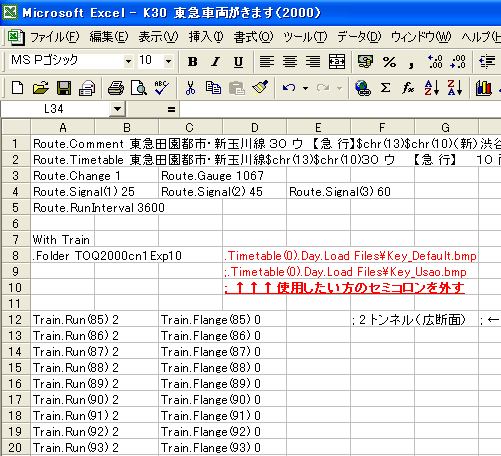Click the Edit Formula equals button
Viewport: 501px width, 456px height.
coord(171,109)
